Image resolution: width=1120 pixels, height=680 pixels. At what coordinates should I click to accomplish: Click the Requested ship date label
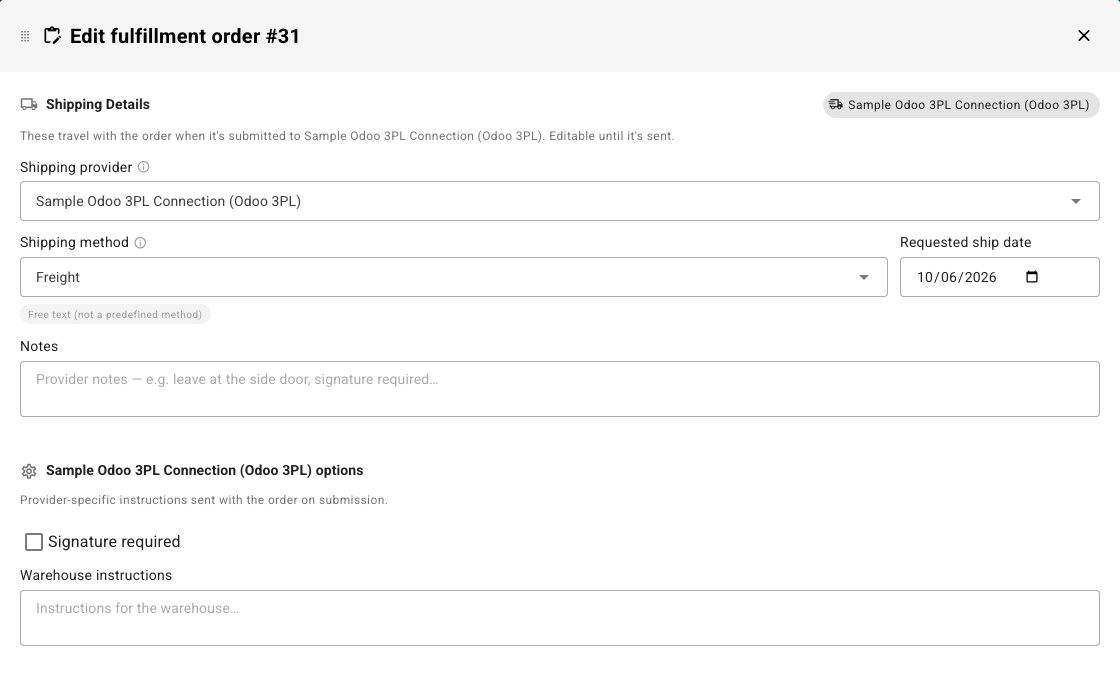(966, 242)
